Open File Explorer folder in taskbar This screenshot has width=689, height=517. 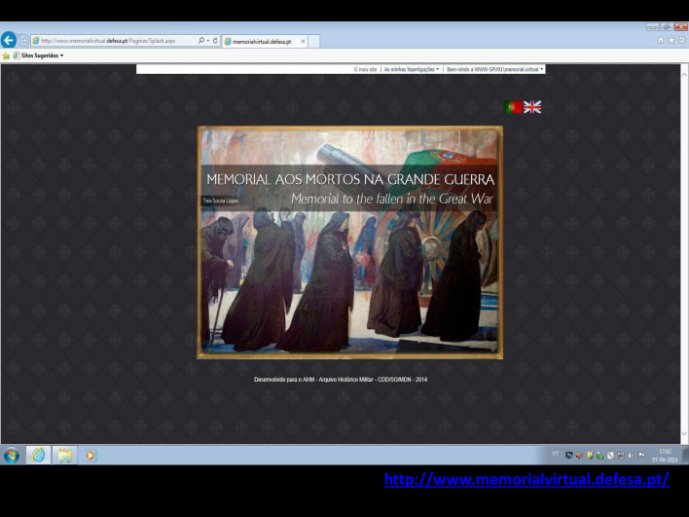click(x=65, y=455)
